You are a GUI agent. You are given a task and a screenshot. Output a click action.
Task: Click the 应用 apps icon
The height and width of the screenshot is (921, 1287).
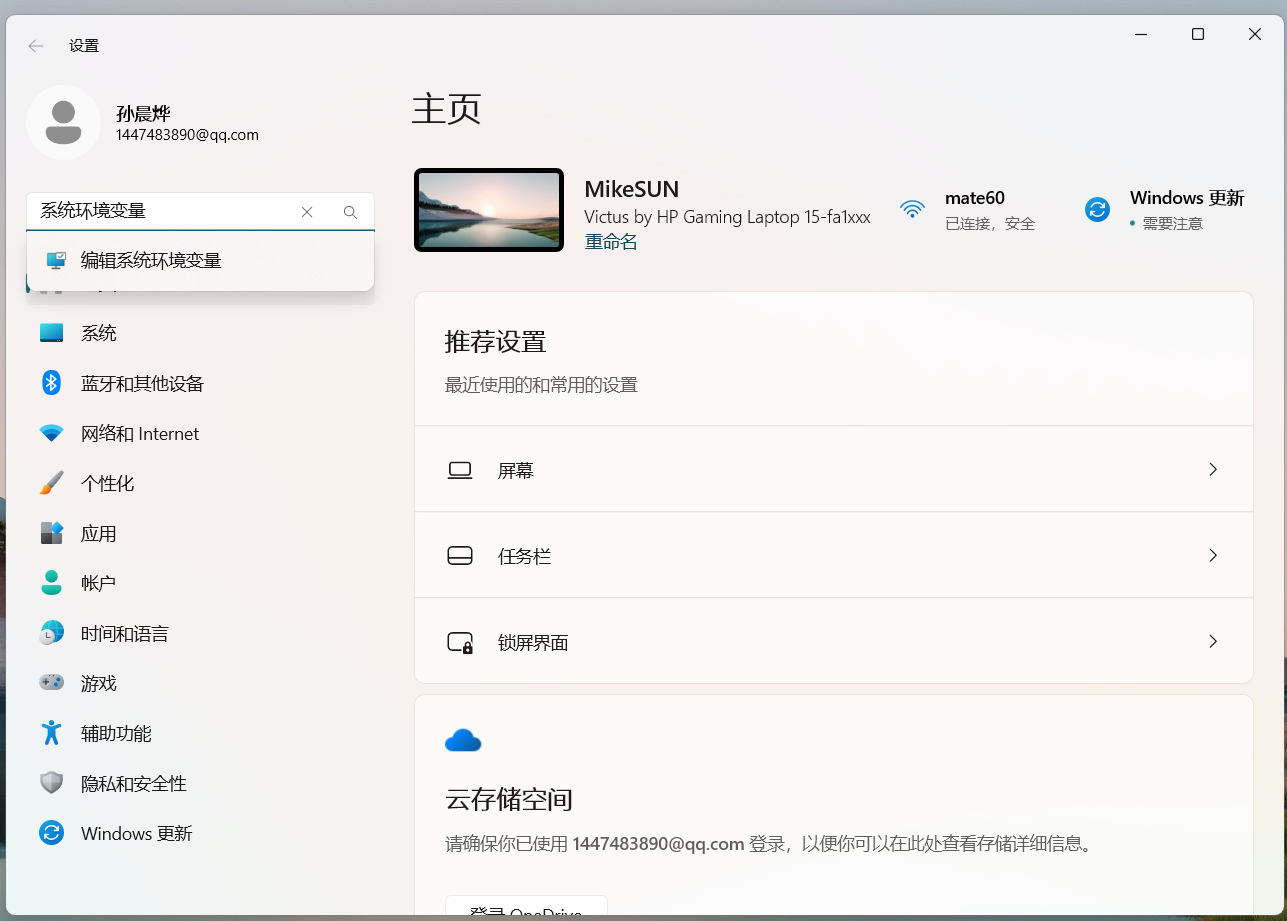(51, 533)
